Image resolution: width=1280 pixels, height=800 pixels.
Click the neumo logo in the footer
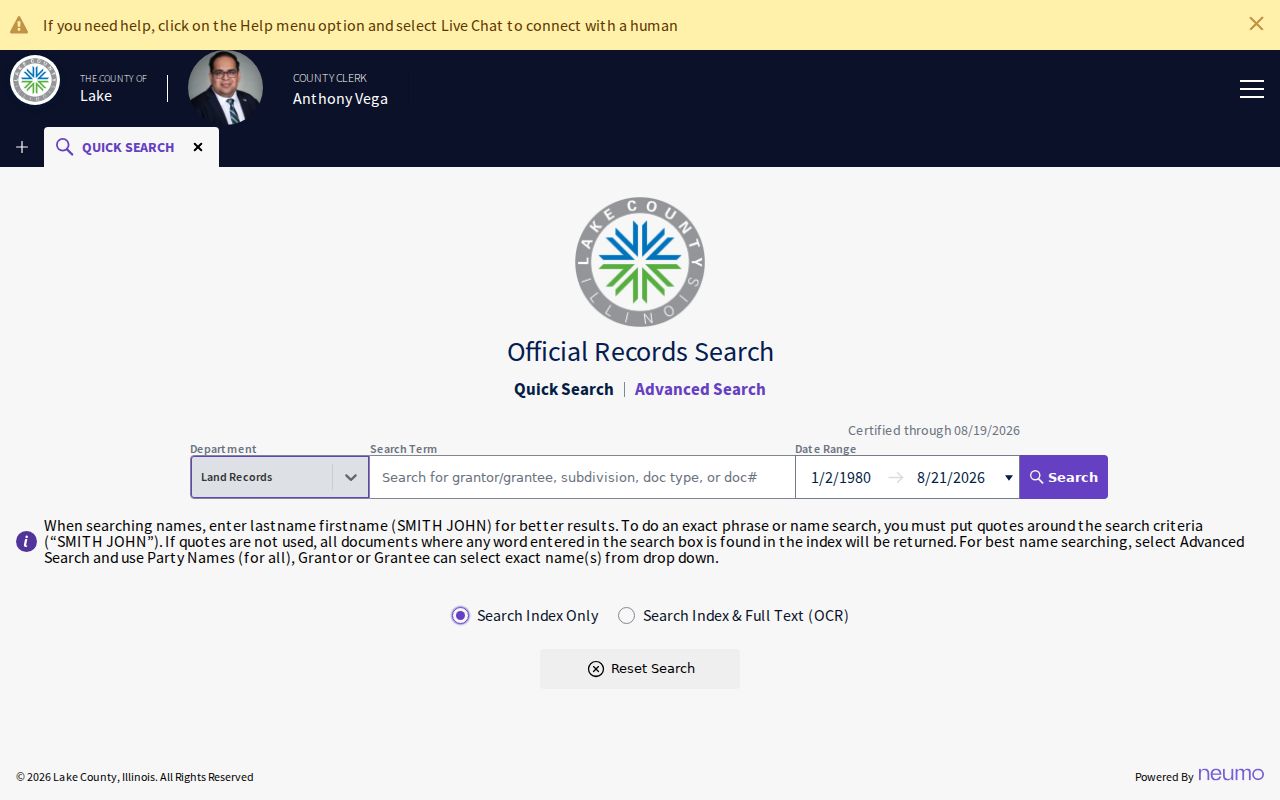(x=1231, y=774)
